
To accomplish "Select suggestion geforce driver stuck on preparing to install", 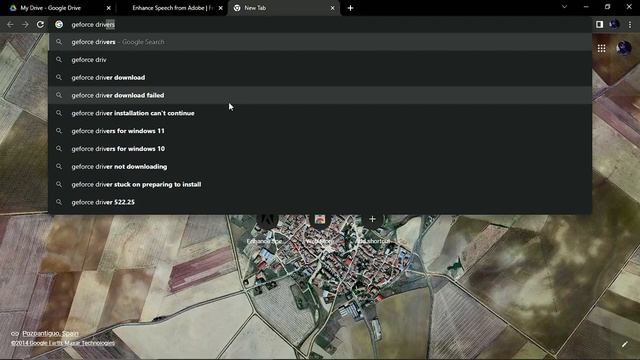I will (x=320, y=184).
